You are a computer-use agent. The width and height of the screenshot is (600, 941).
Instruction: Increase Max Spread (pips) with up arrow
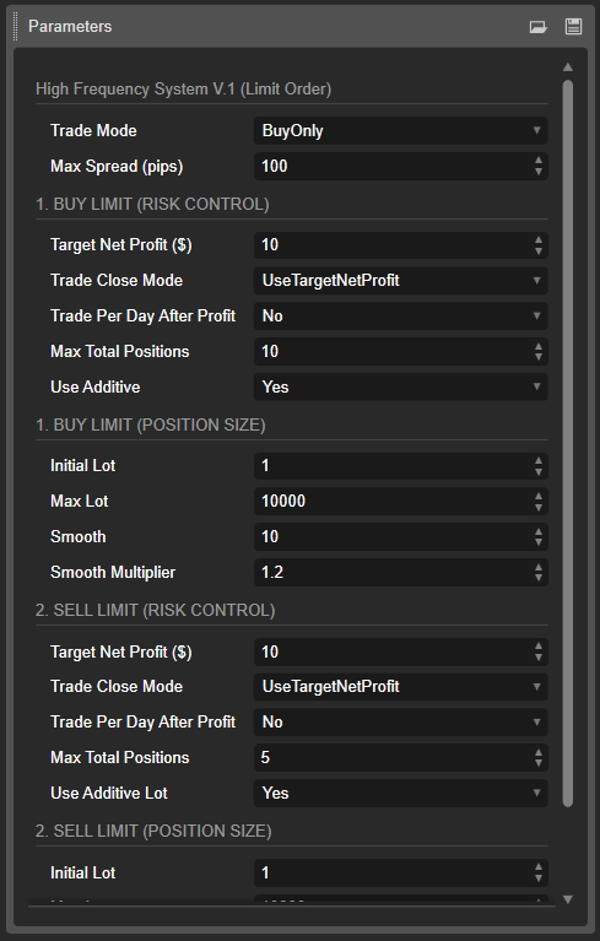point(539,161)
